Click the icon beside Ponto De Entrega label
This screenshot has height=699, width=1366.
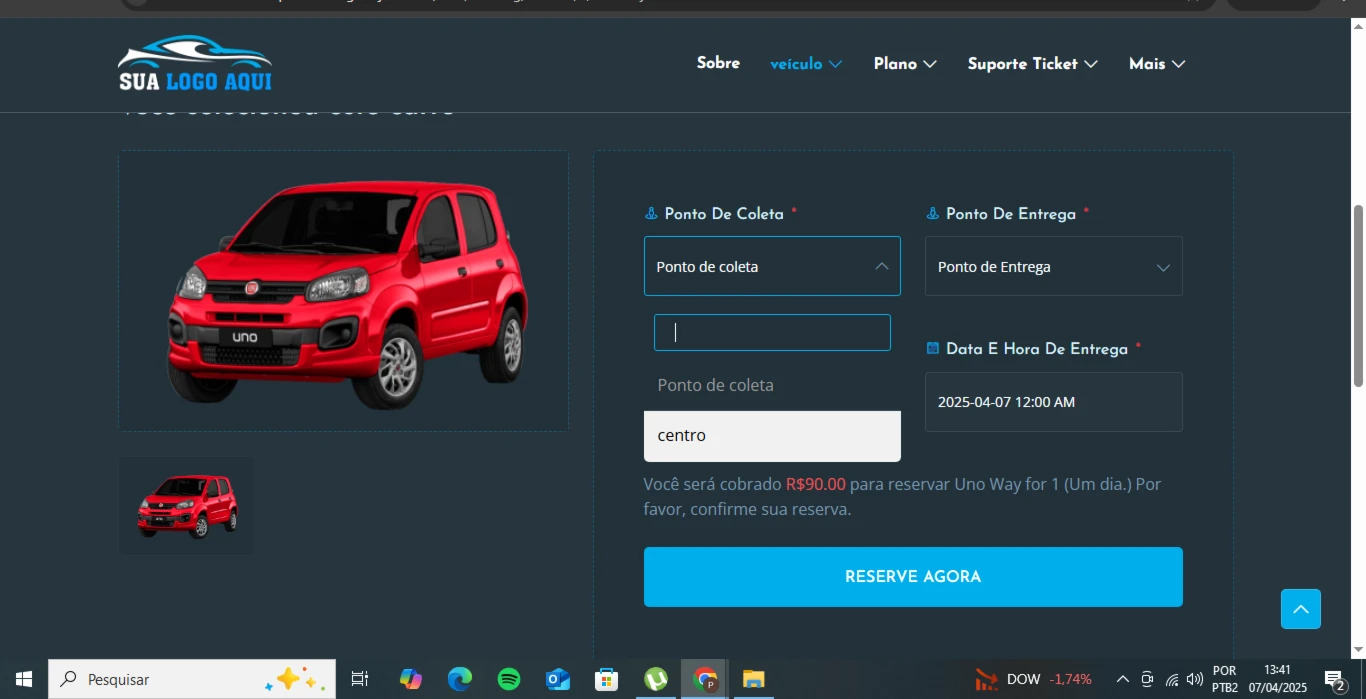932,213
